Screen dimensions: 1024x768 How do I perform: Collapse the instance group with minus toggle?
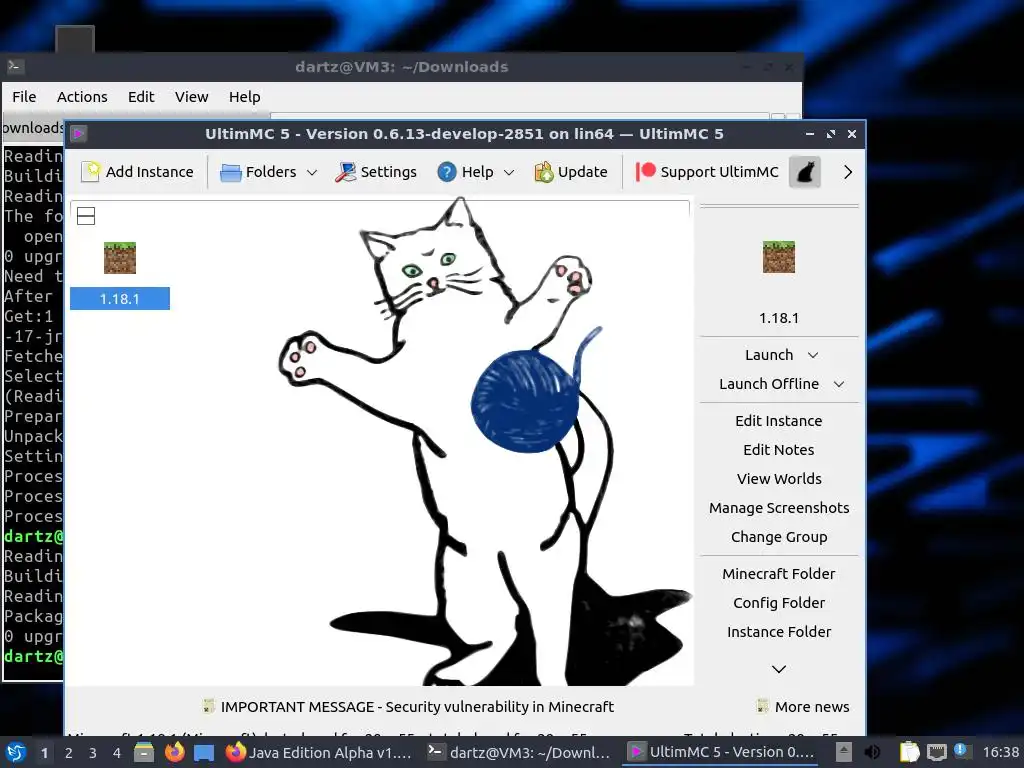pyautogui.click(x=86, y=216)
